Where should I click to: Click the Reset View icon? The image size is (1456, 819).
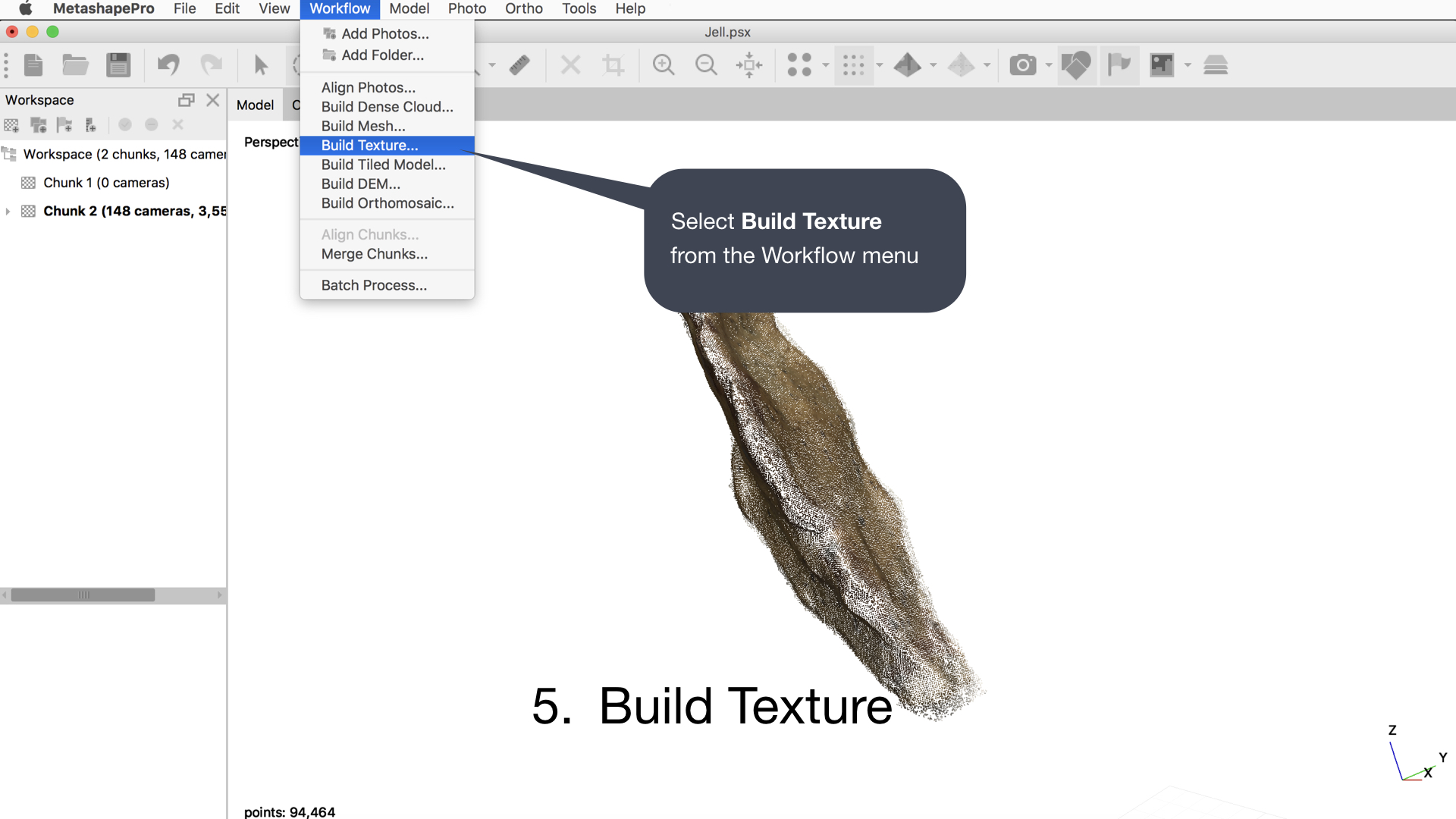pyautogui.click(x=749, y=65)
